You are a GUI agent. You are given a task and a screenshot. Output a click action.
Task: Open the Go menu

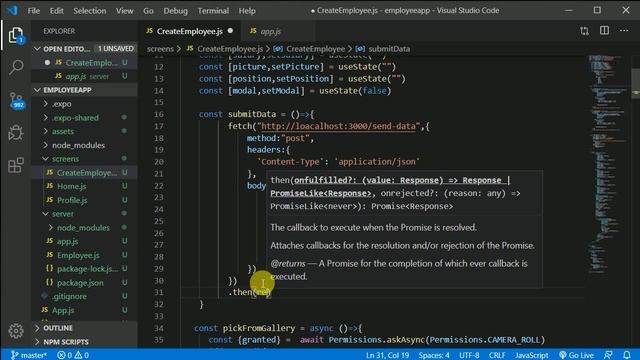tap(149, 11)
